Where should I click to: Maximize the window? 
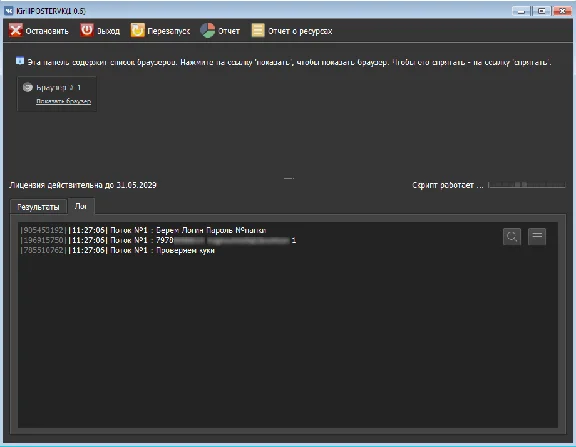click(x=541, y=11)
